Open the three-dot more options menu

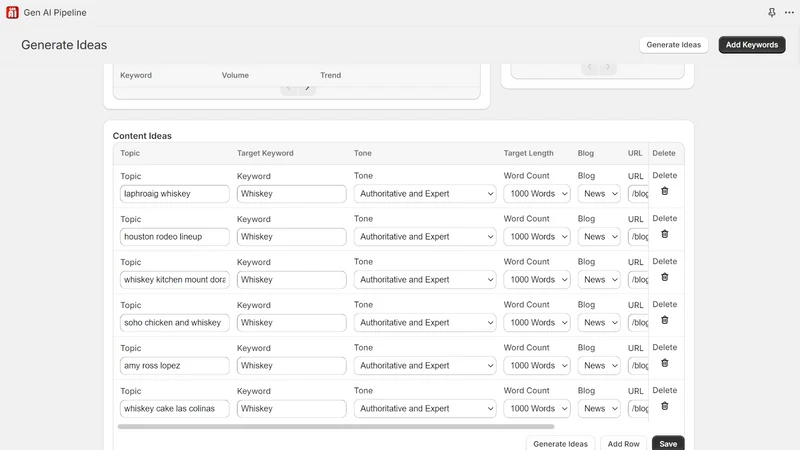click(789, 12)
